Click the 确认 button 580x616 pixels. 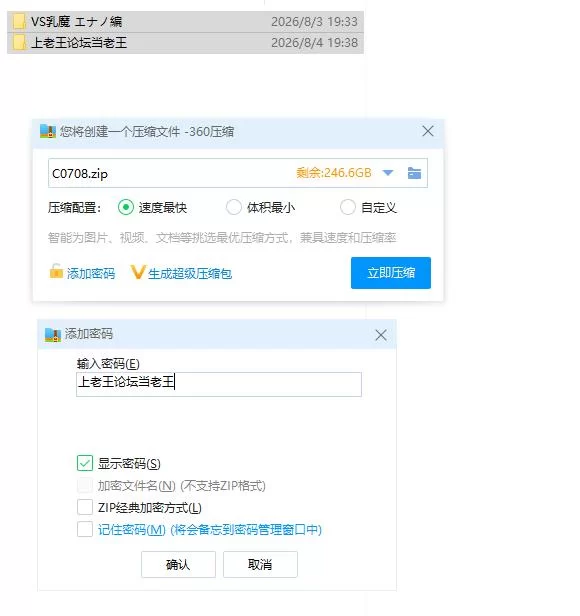(178, 565)
